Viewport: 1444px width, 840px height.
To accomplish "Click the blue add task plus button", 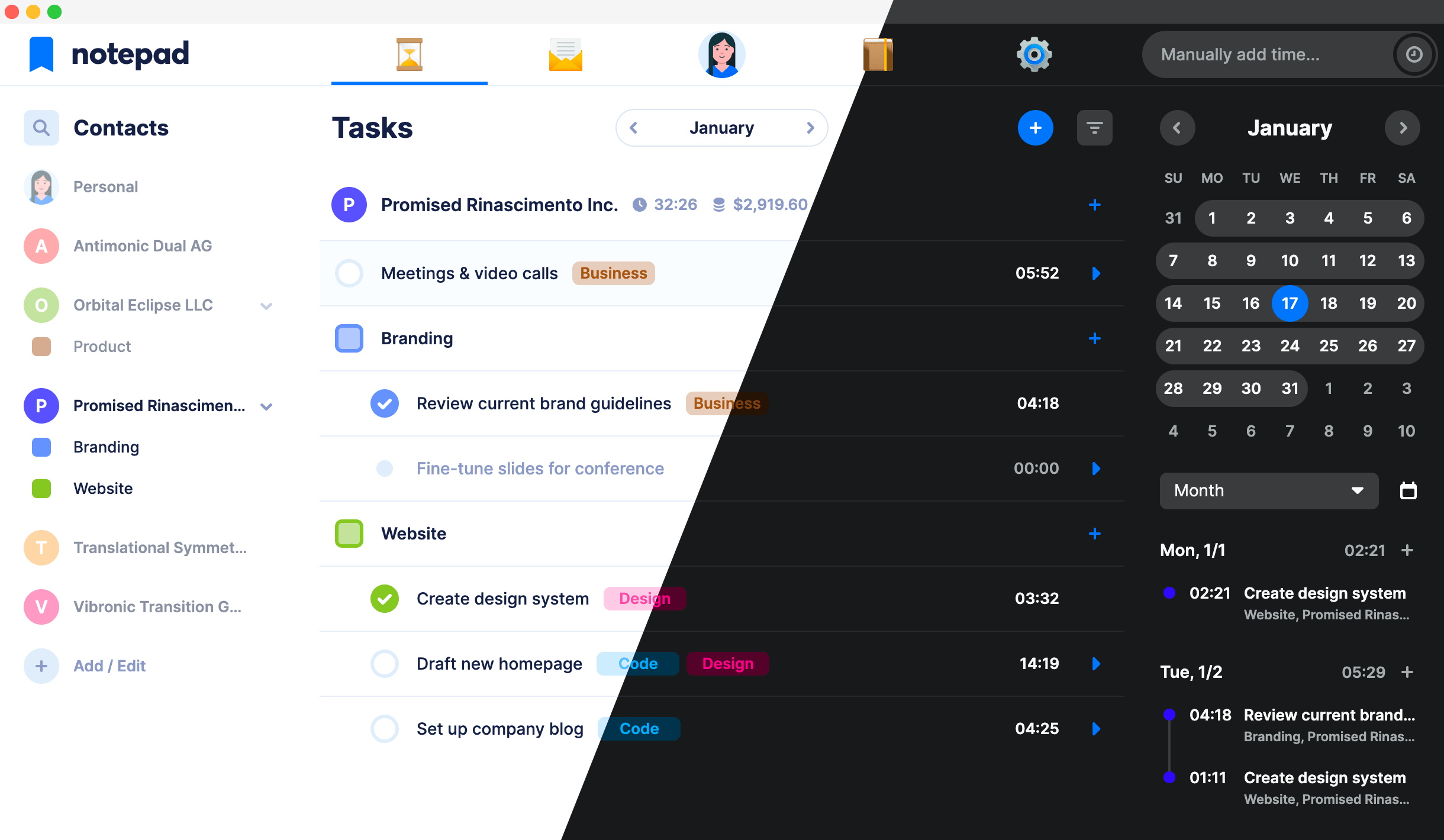I will point(1035,127).
